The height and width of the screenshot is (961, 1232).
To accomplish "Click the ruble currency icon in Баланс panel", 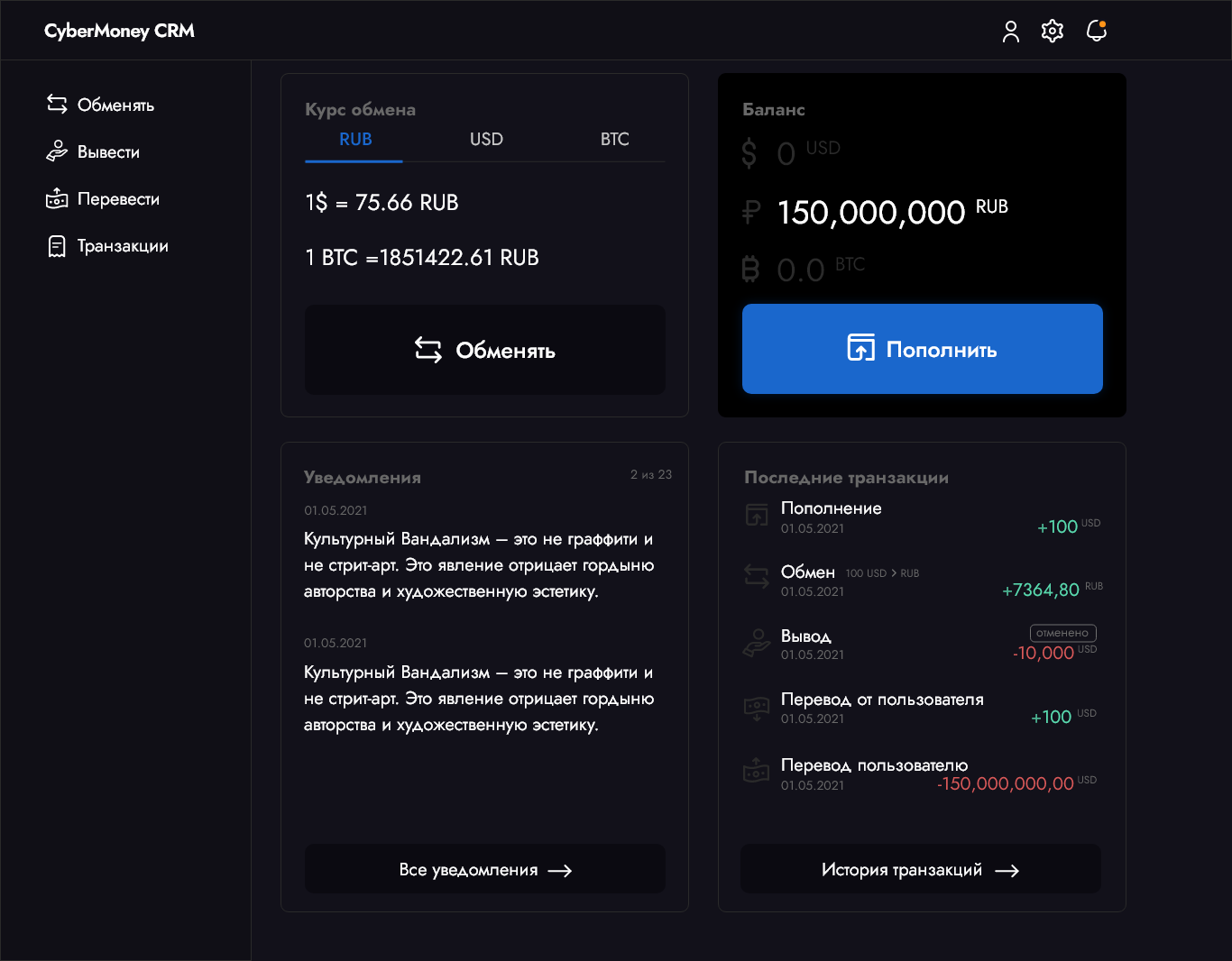I will (748, 211).
